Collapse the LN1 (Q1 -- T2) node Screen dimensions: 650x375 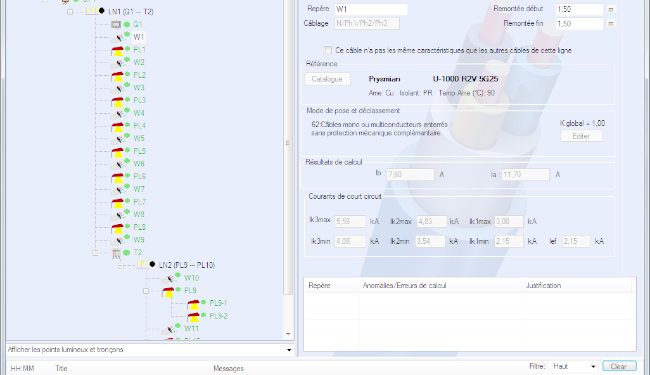(70, 12)
